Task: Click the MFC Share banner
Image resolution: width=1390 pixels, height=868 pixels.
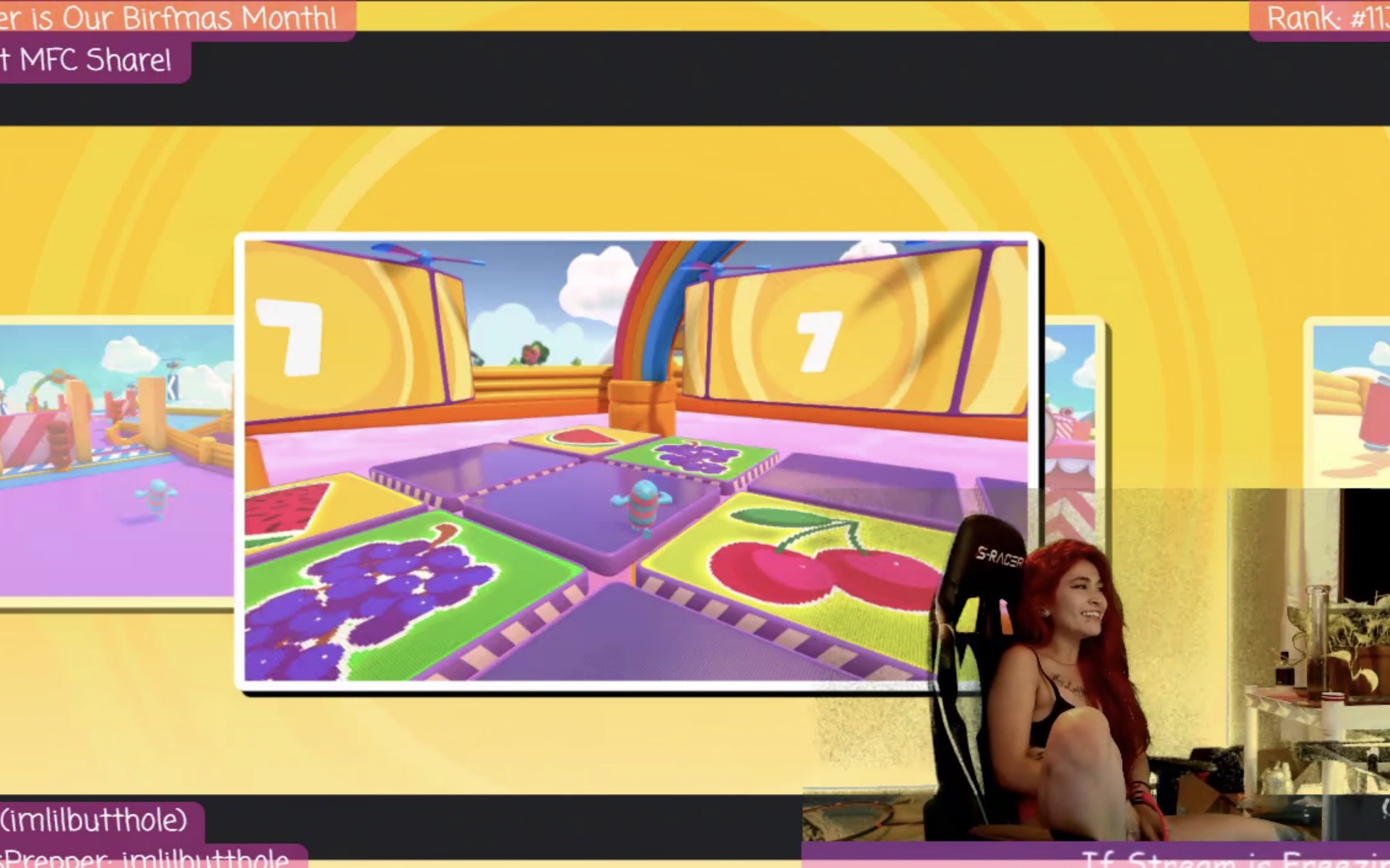Action: point(92,60)
